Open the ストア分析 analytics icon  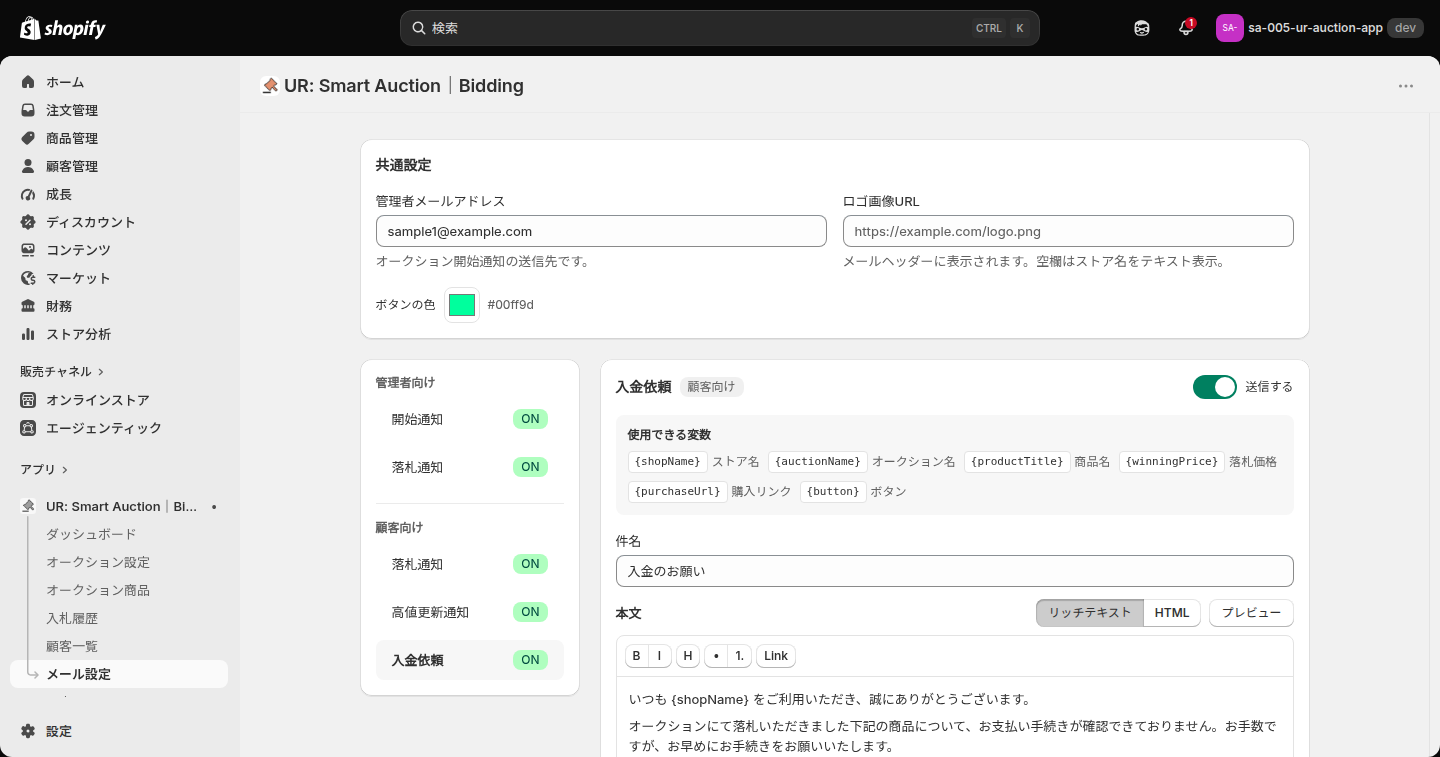[x=28, y=334]
